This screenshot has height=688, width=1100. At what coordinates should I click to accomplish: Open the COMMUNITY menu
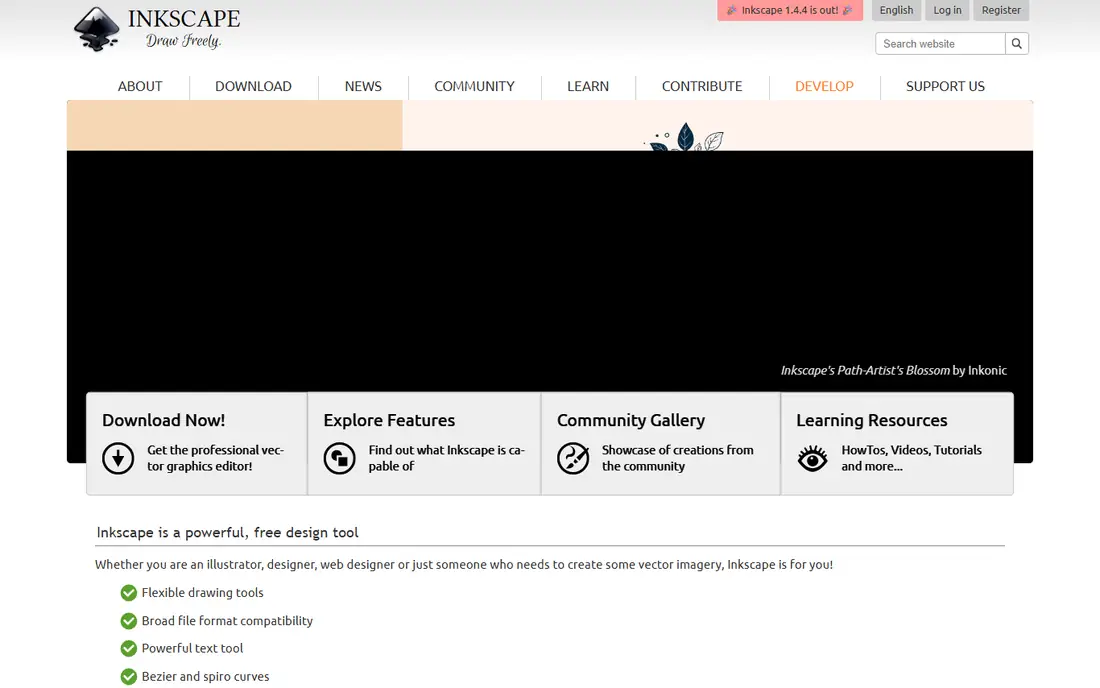click(474, 86)
